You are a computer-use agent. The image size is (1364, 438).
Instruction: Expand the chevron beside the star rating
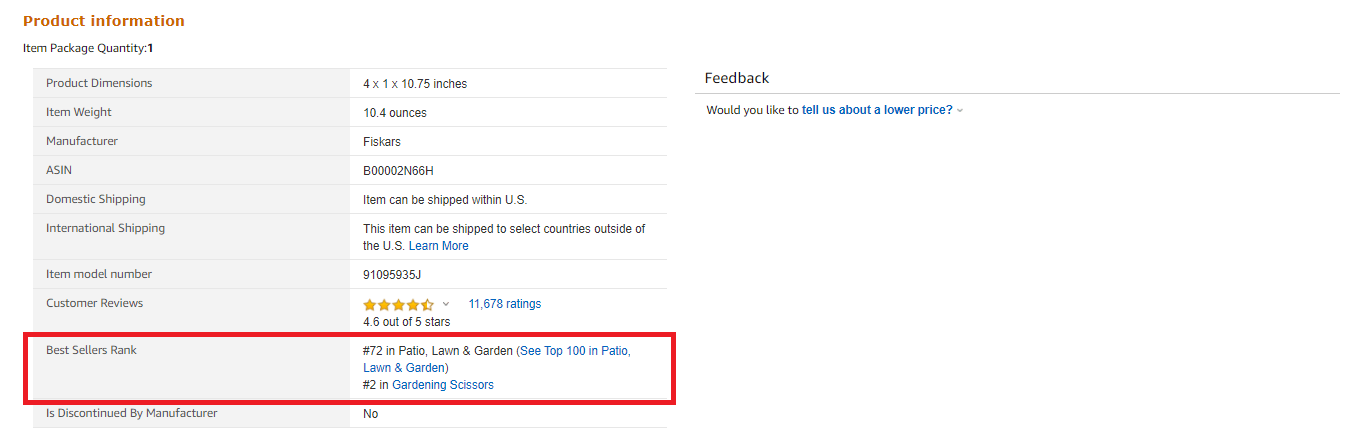coord(446,304)
